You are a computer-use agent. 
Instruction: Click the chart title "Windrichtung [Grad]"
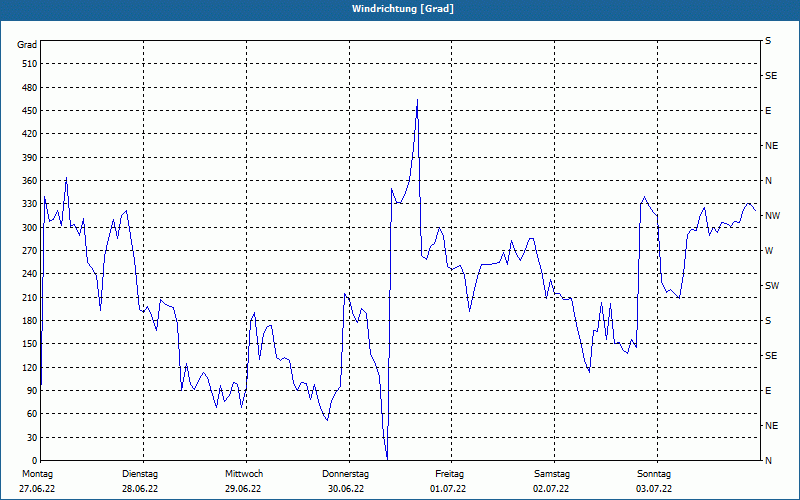pyautogui.click(x=403, y=9)
